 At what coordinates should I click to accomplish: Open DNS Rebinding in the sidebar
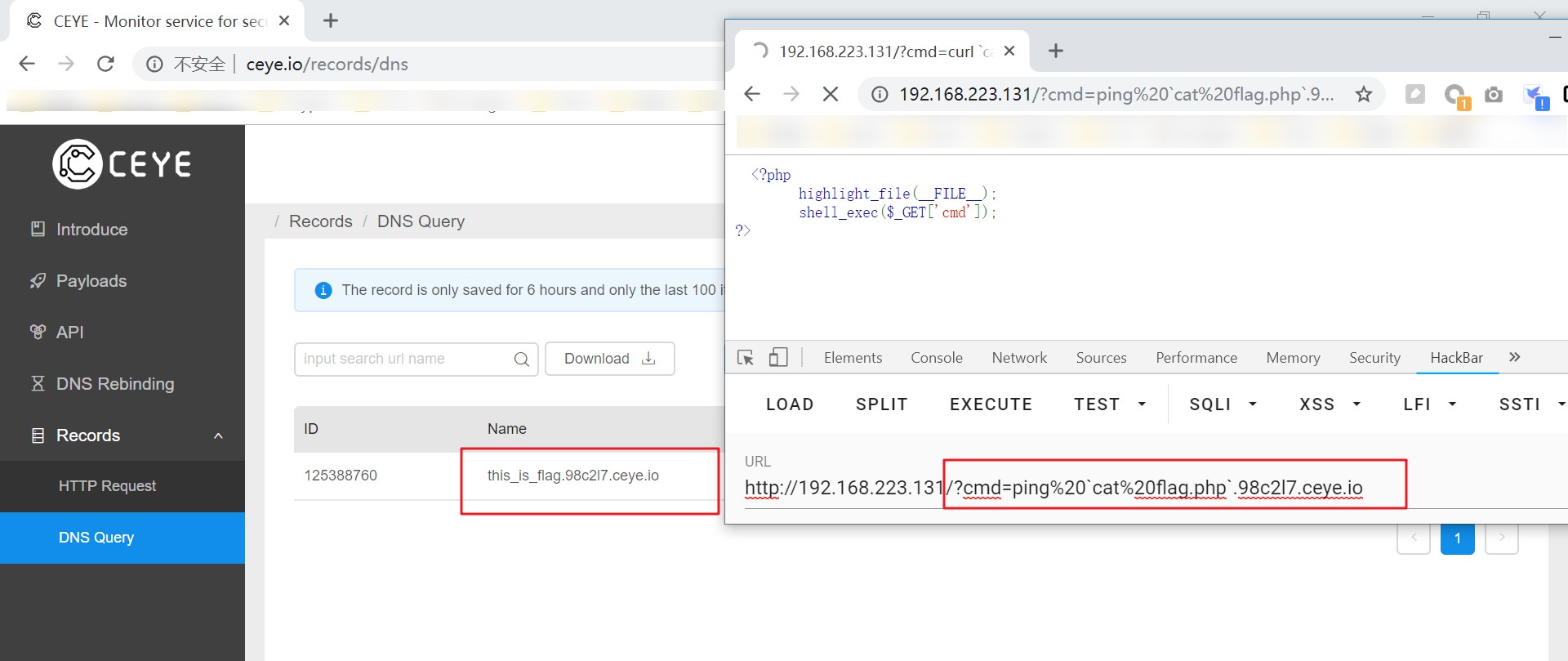click(x=122, y=384)
